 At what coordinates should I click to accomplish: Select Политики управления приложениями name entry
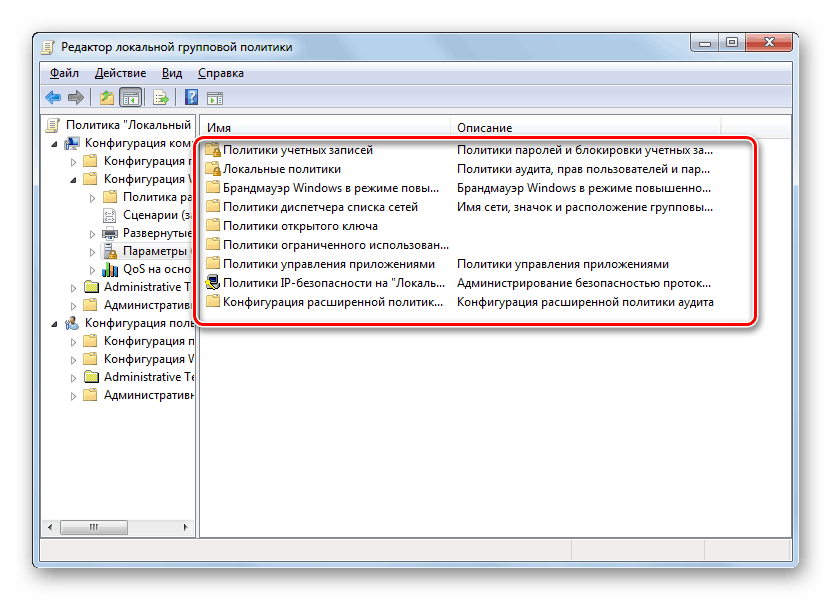329,264
